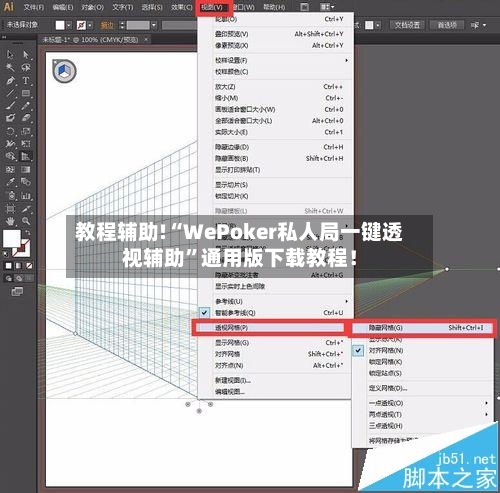500x493 pixels.
Task: Choose 定义网格(D)... entry
Action: (423, 388)
